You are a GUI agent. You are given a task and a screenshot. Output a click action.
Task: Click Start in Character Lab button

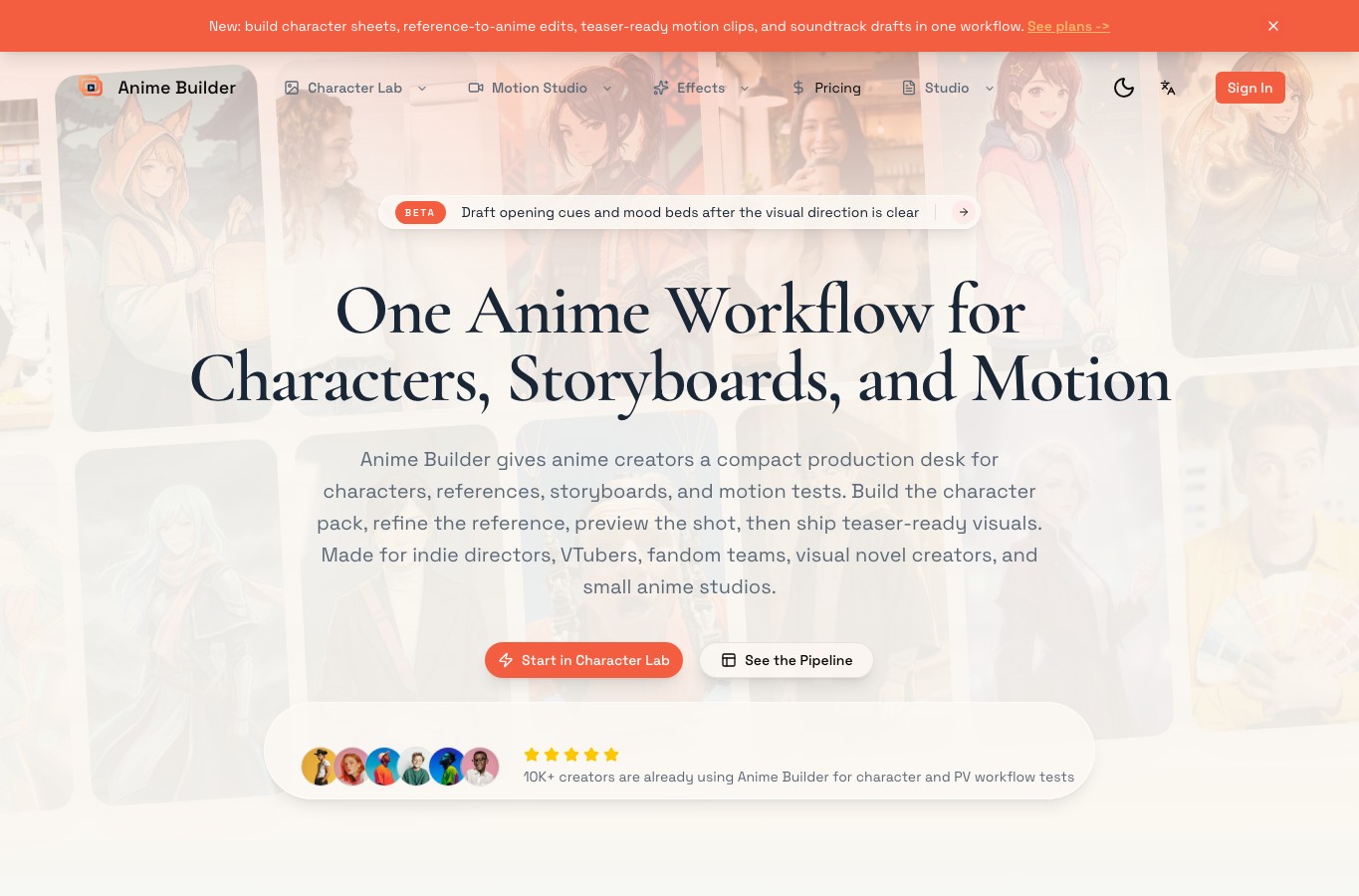coord(583,660)
